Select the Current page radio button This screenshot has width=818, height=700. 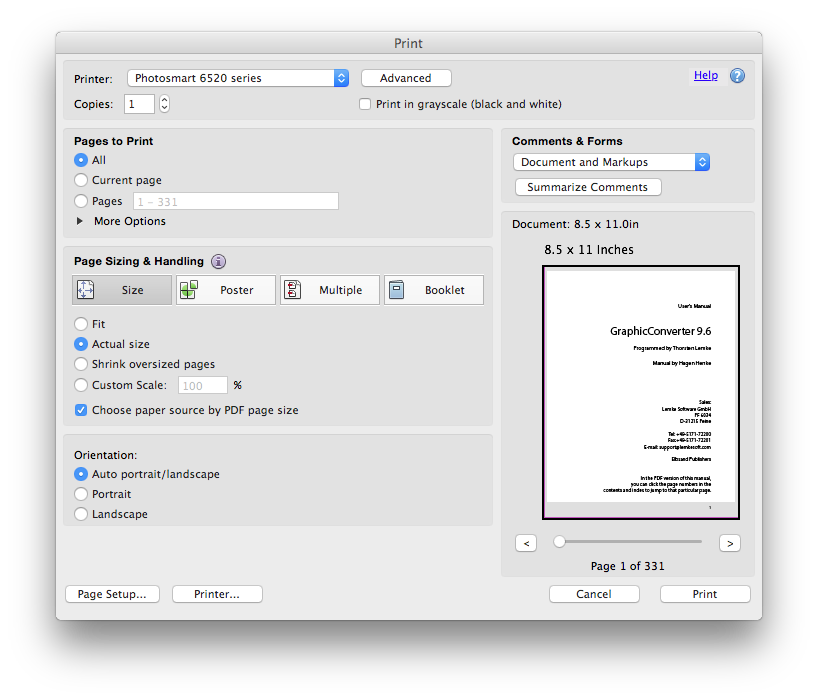[81, 180]
